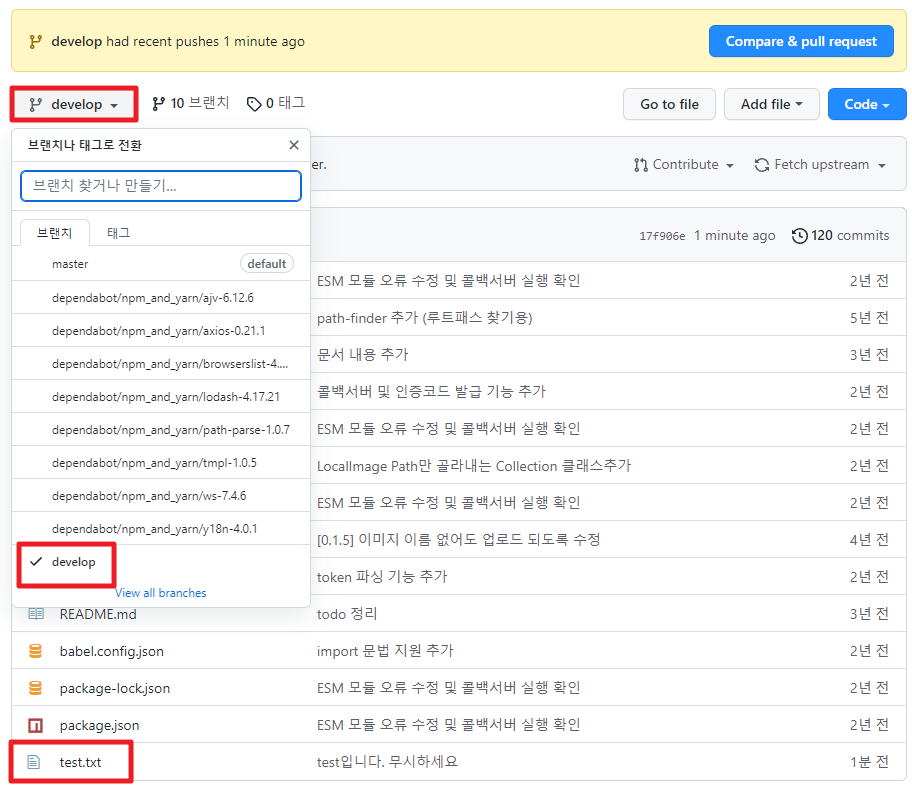Expand the Add file dropdown
This screenshot has width=912, height=787.
pyautogui.click(x=771, y=104)
